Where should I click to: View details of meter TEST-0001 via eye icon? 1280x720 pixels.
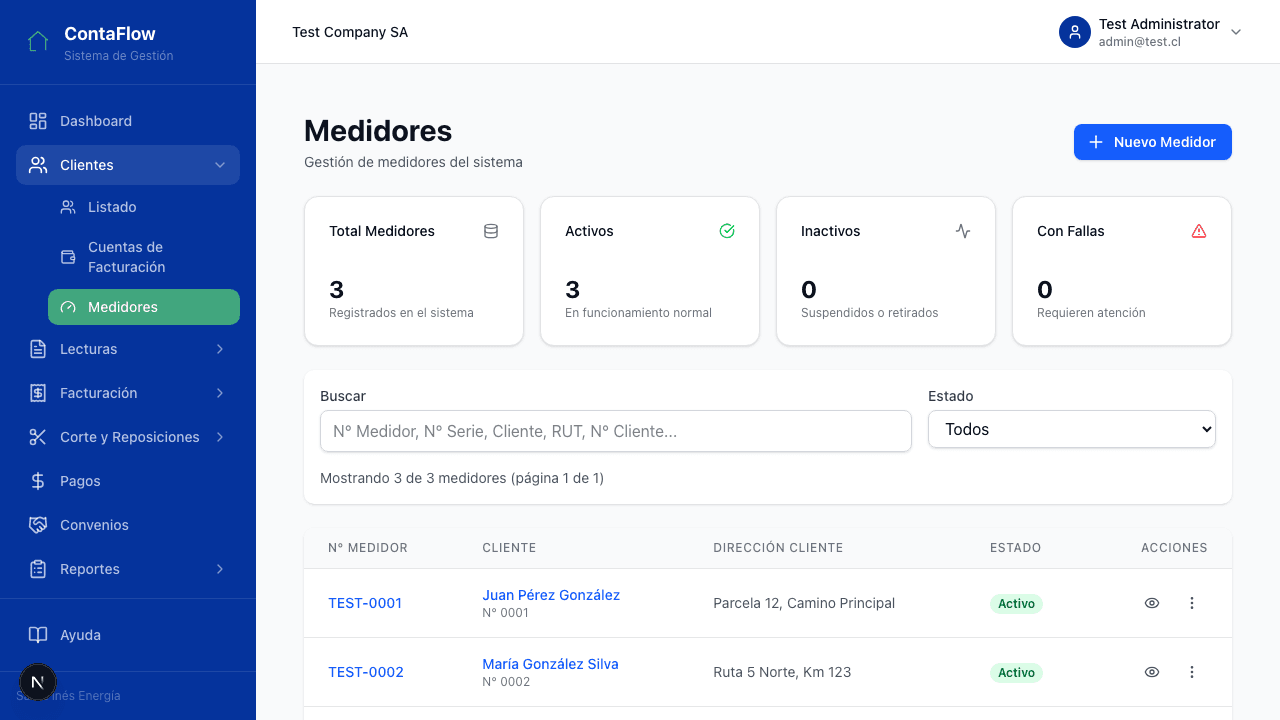tap(1152, 603)
